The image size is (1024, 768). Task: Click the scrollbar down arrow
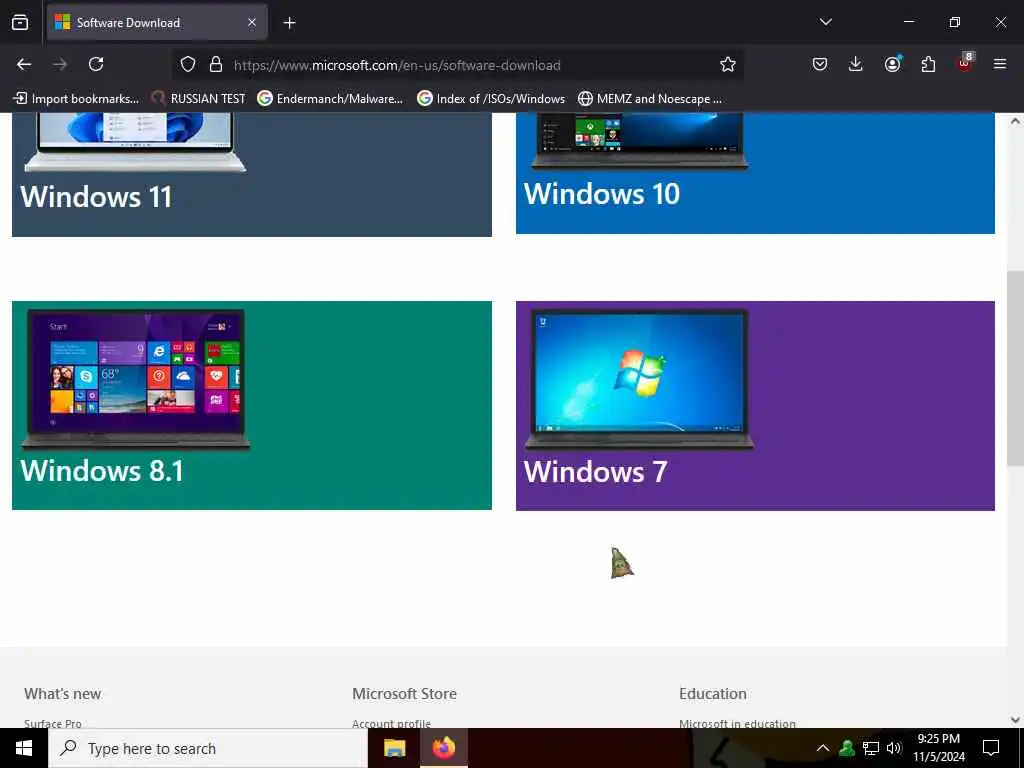1015,720
